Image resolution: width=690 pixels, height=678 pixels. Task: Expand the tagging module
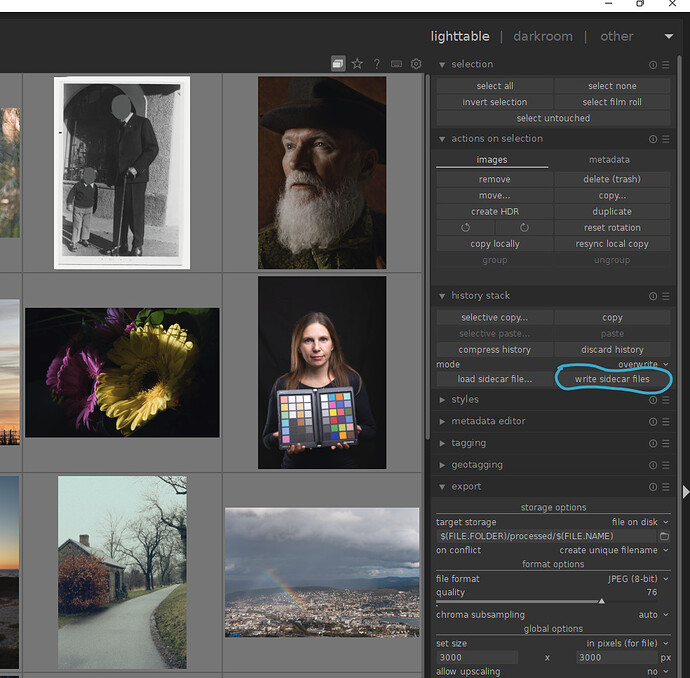pos(468,443)
